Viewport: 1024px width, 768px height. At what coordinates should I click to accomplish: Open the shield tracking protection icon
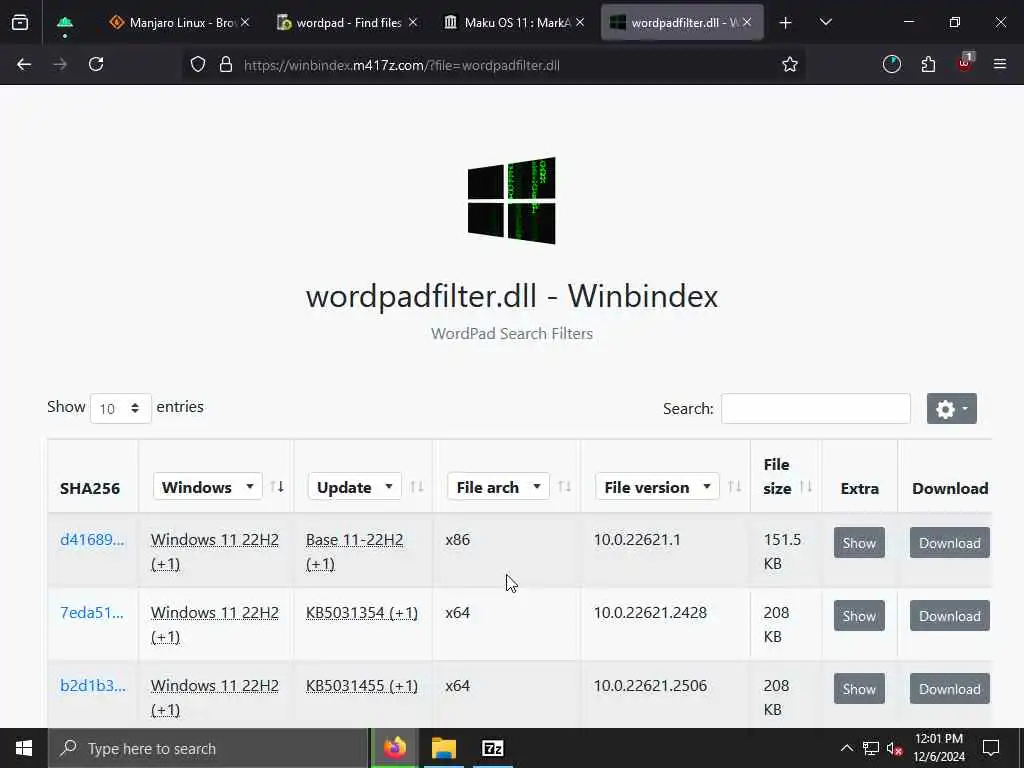pyautogui.click(x=198, y=64)
